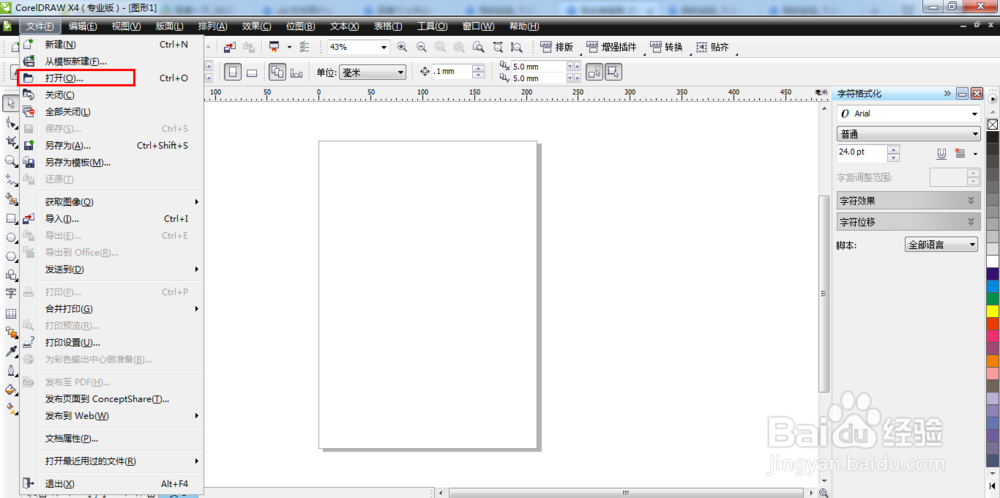
Task: Choose 文档属性(P)... from the File menu
Action: pyautogui.click(x=112, y=439)
